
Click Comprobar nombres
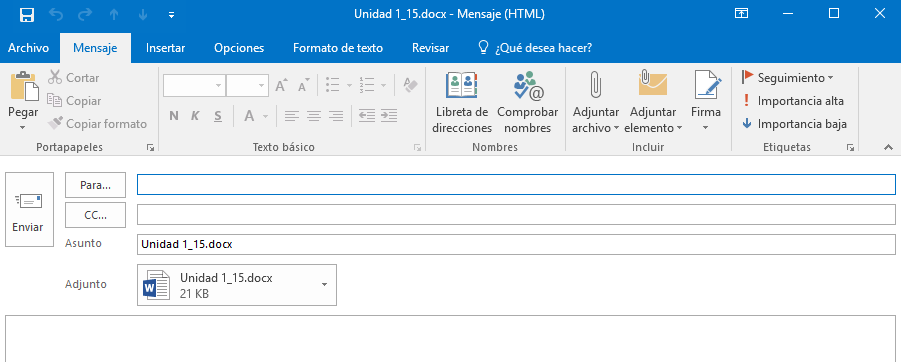coord(527,103)
